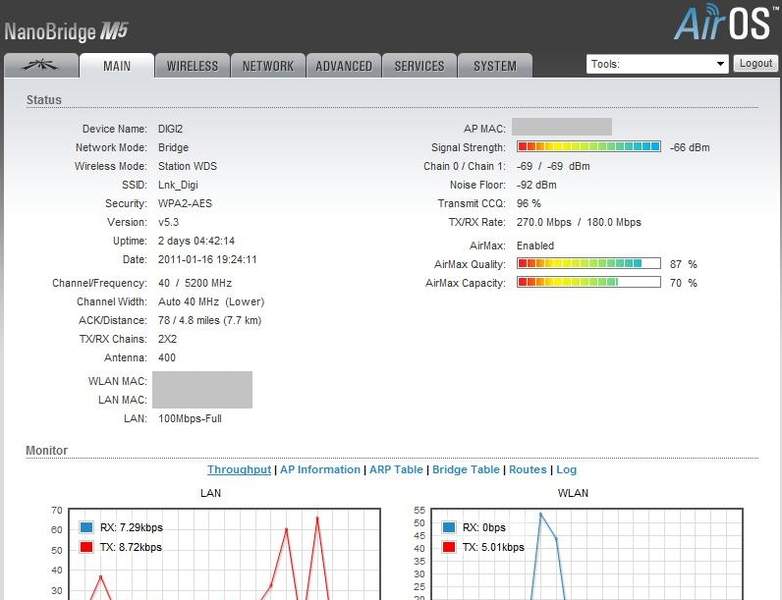Screen dimensions: 782x600
Task: Click the AirOS logo
Action: click(726, 22)
